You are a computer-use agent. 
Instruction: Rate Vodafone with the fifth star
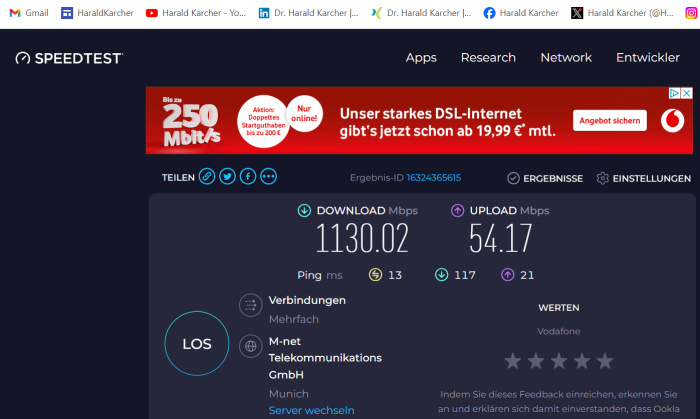click(x=605, y=361)
